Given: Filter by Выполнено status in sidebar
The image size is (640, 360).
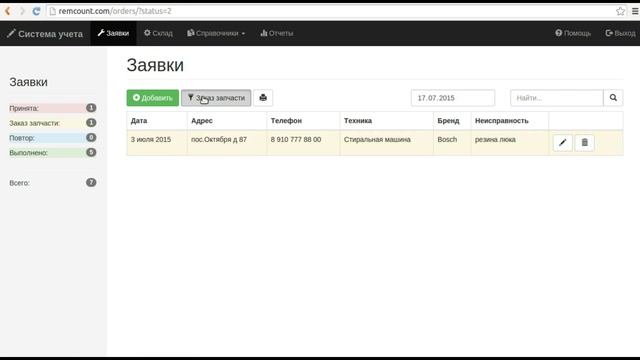Looking at the screenshot, I should click(52, 153).
